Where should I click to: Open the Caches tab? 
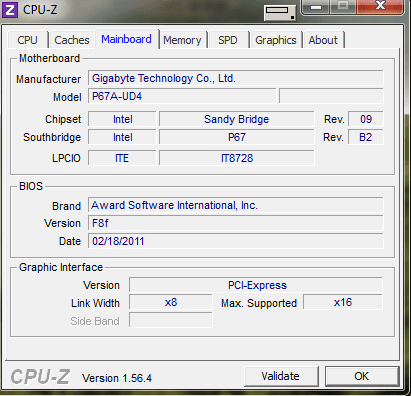pyautogui.click(x=72, y=40)
